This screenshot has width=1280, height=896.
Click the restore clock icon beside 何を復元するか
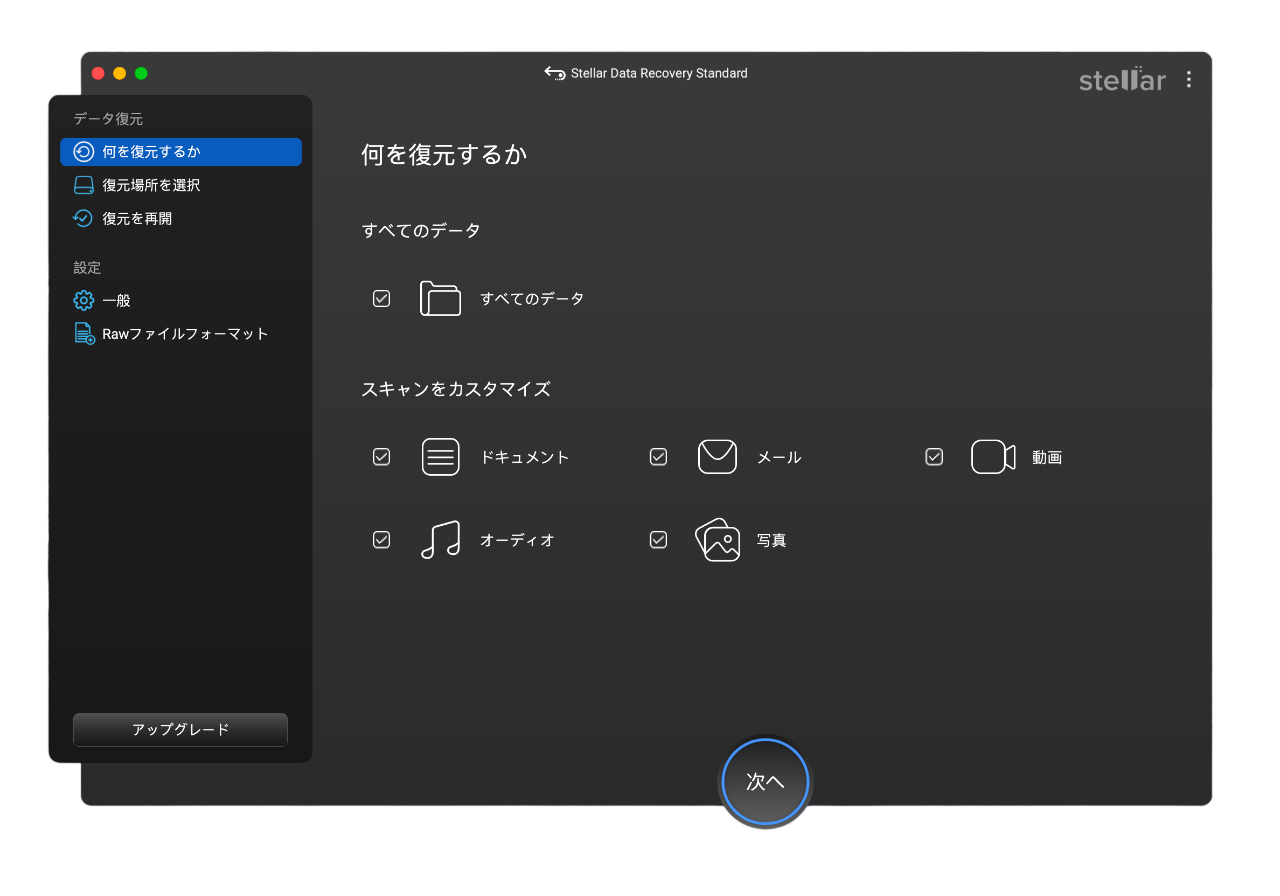pos(84,152)
